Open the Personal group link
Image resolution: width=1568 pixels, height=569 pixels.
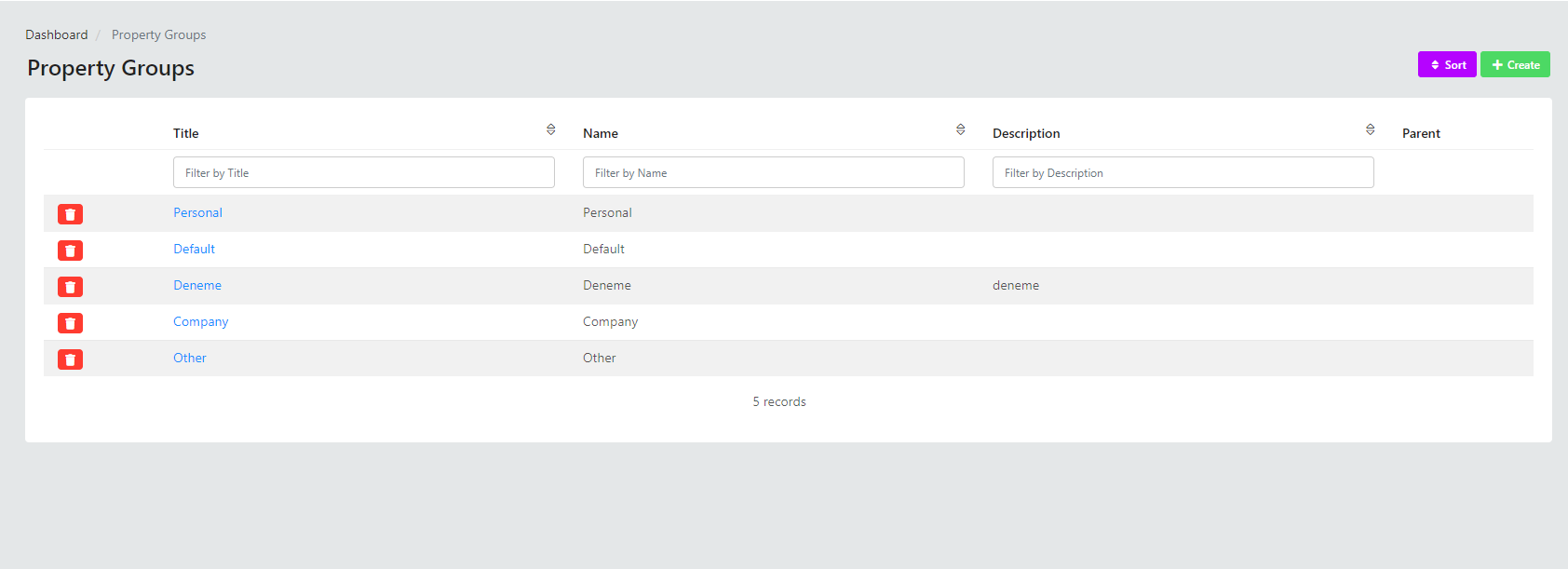(197, 212)
